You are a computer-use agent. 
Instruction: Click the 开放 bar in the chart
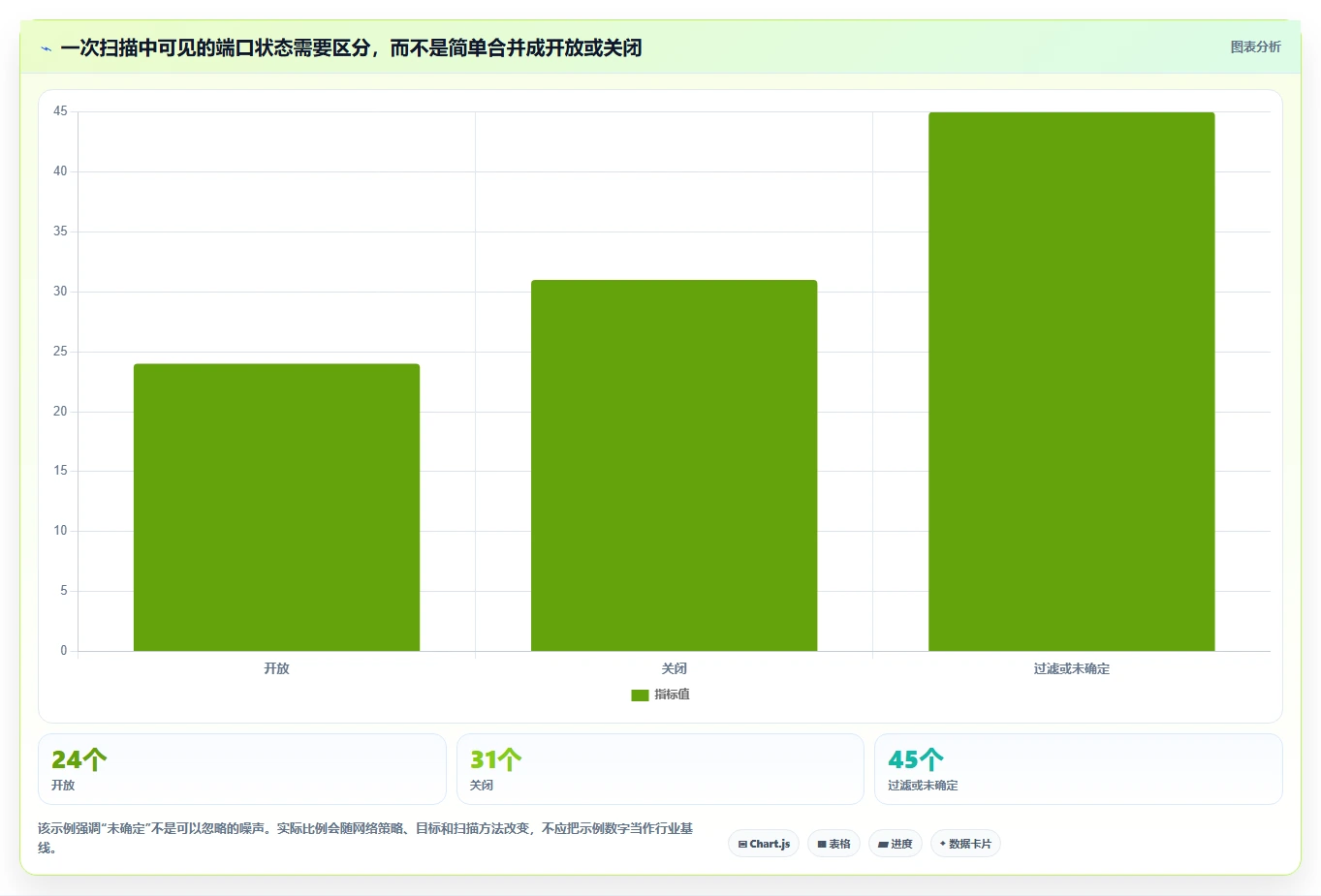click(x=276, y=508)
